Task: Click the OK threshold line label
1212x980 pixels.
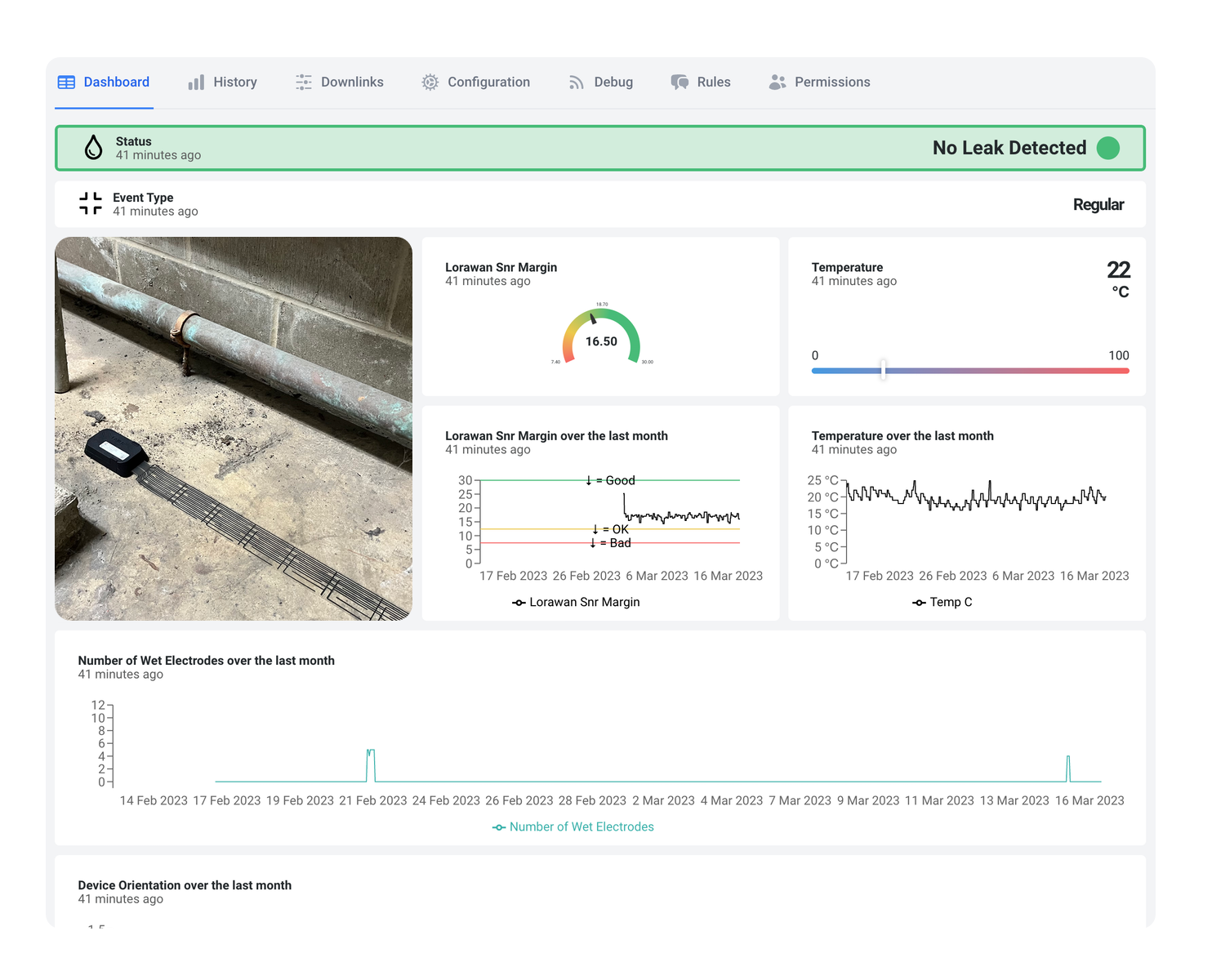Action: 610,529
